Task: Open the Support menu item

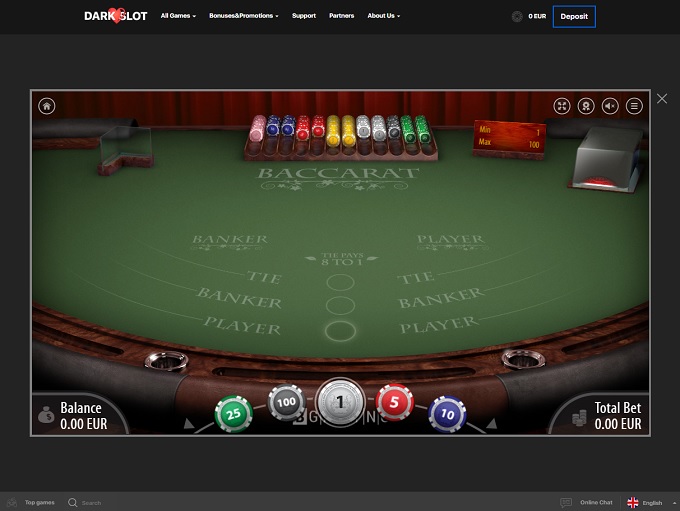Action: pyautogui.click(x=304, y=16)
